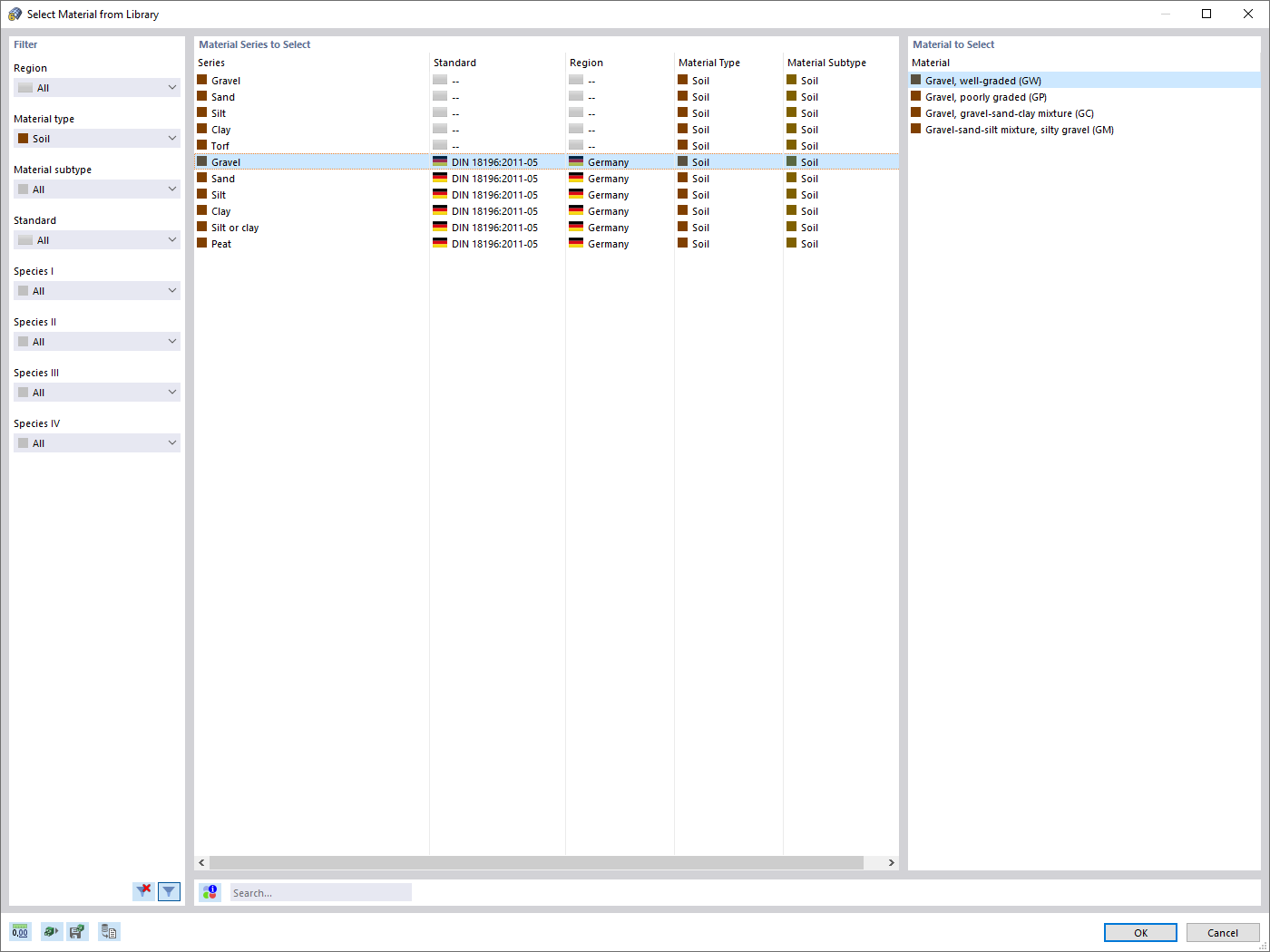
Task: Click the subtype color swatch in the Torf row
Action: (x=792, y=145)
